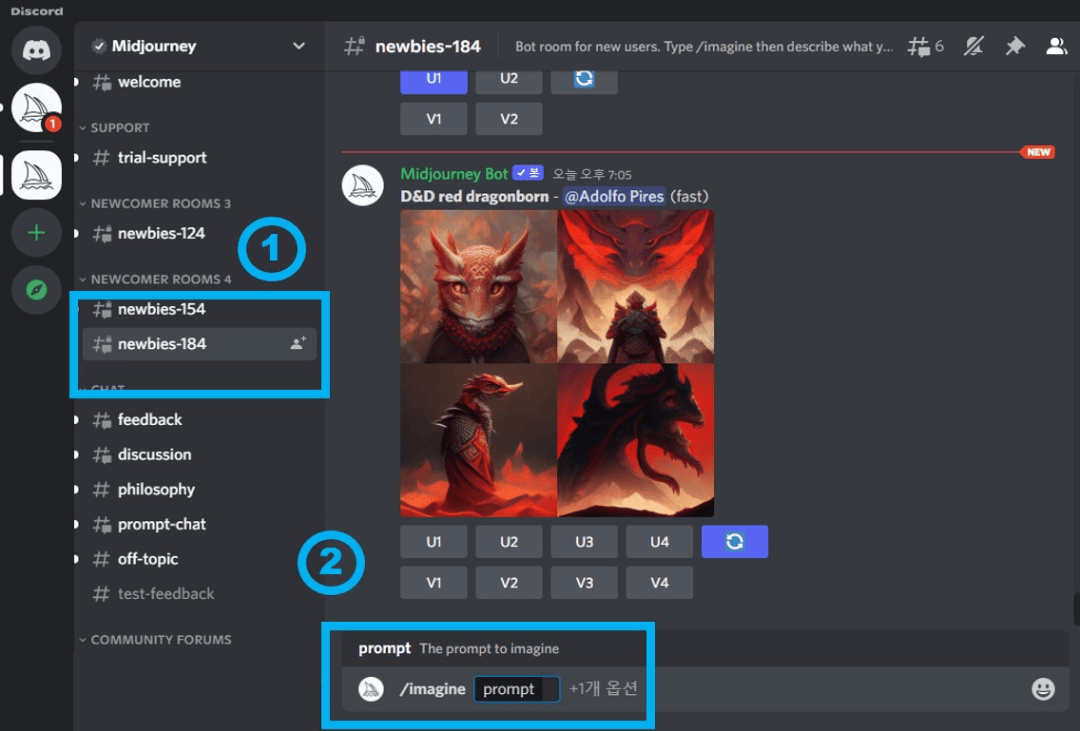Open the feedback channel
Viewport: 1080px width, 731px height.
[x=198, y=420]
